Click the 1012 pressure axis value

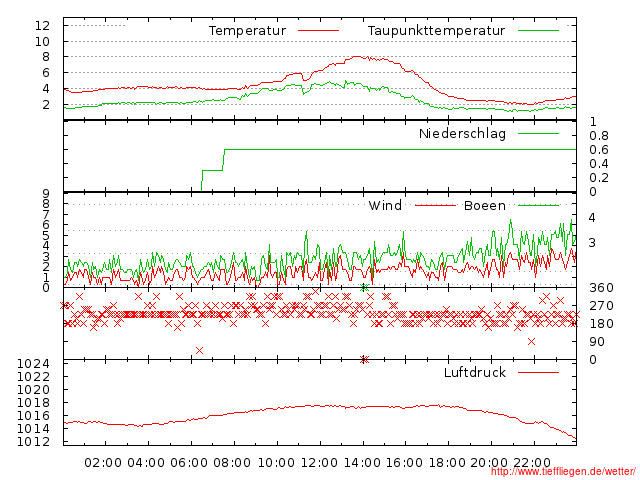tap(33, 442)
